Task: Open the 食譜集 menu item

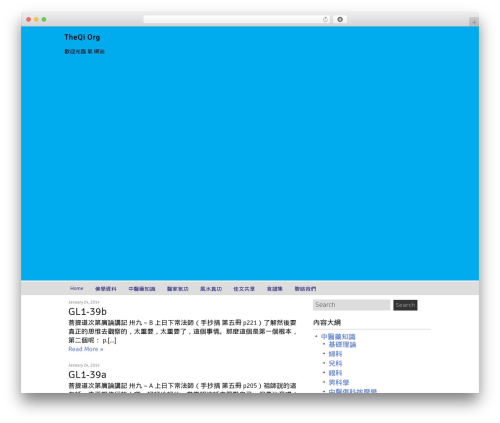Action: click(274, 289)
